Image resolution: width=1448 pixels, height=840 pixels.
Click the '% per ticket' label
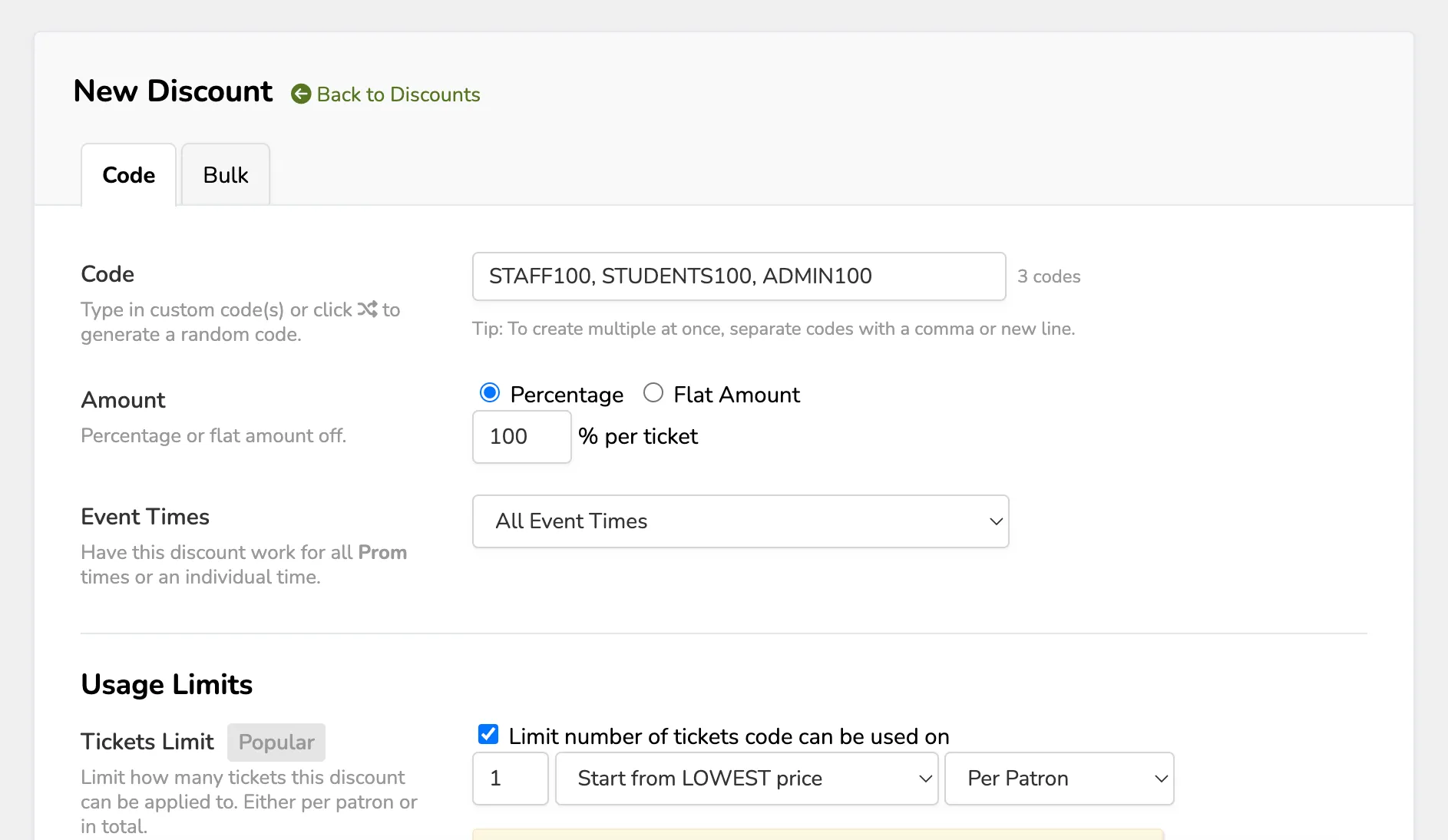click(x=638, y=436)
